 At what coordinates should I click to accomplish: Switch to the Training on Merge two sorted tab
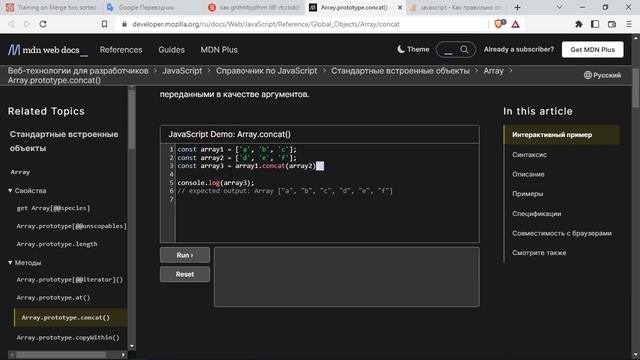[51, 7]
